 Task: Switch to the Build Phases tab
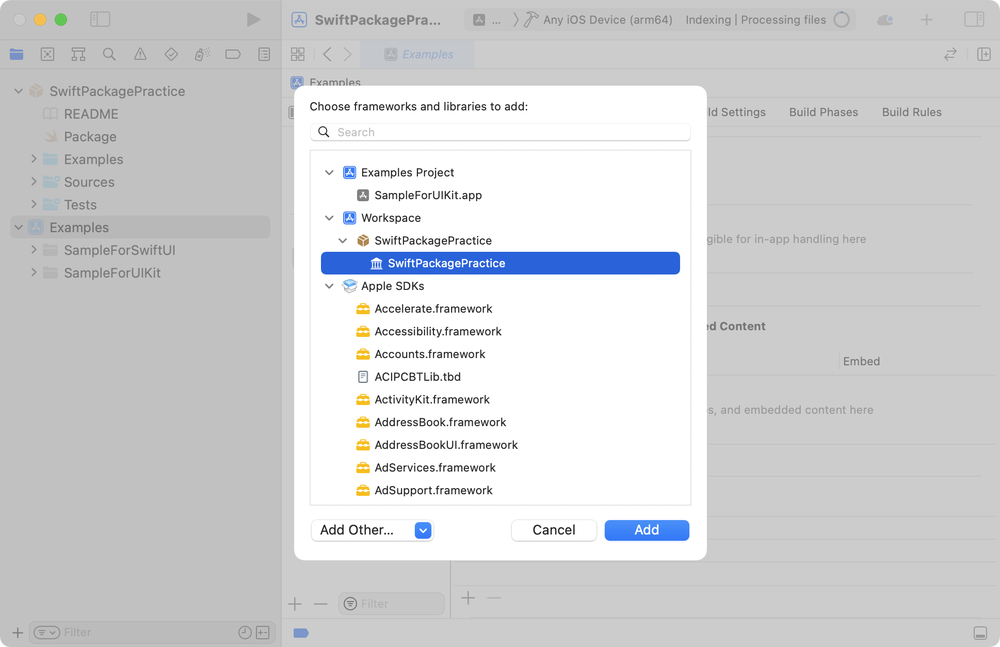(x=823, y=112)
